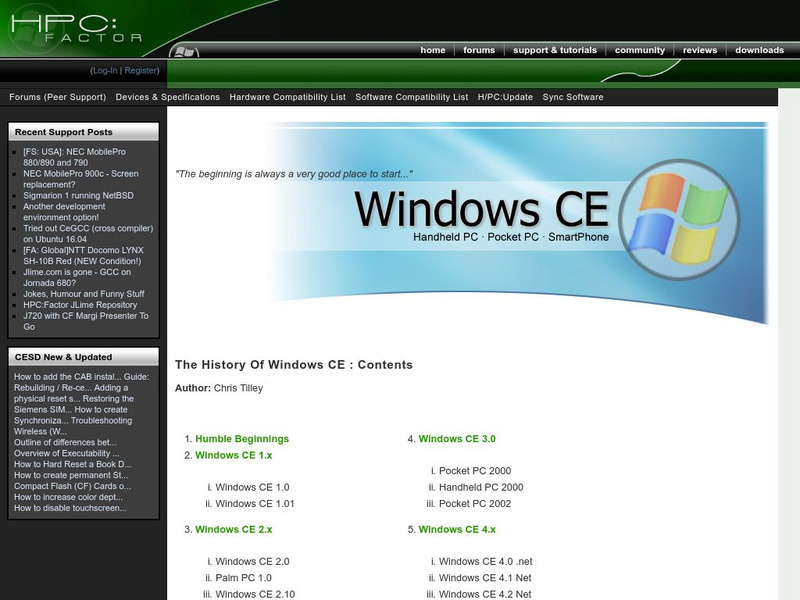This screenshot has height=600, width=800.
Task: Open Tried out CeGCC on Ubuntu post
Action: pos(88,234)
